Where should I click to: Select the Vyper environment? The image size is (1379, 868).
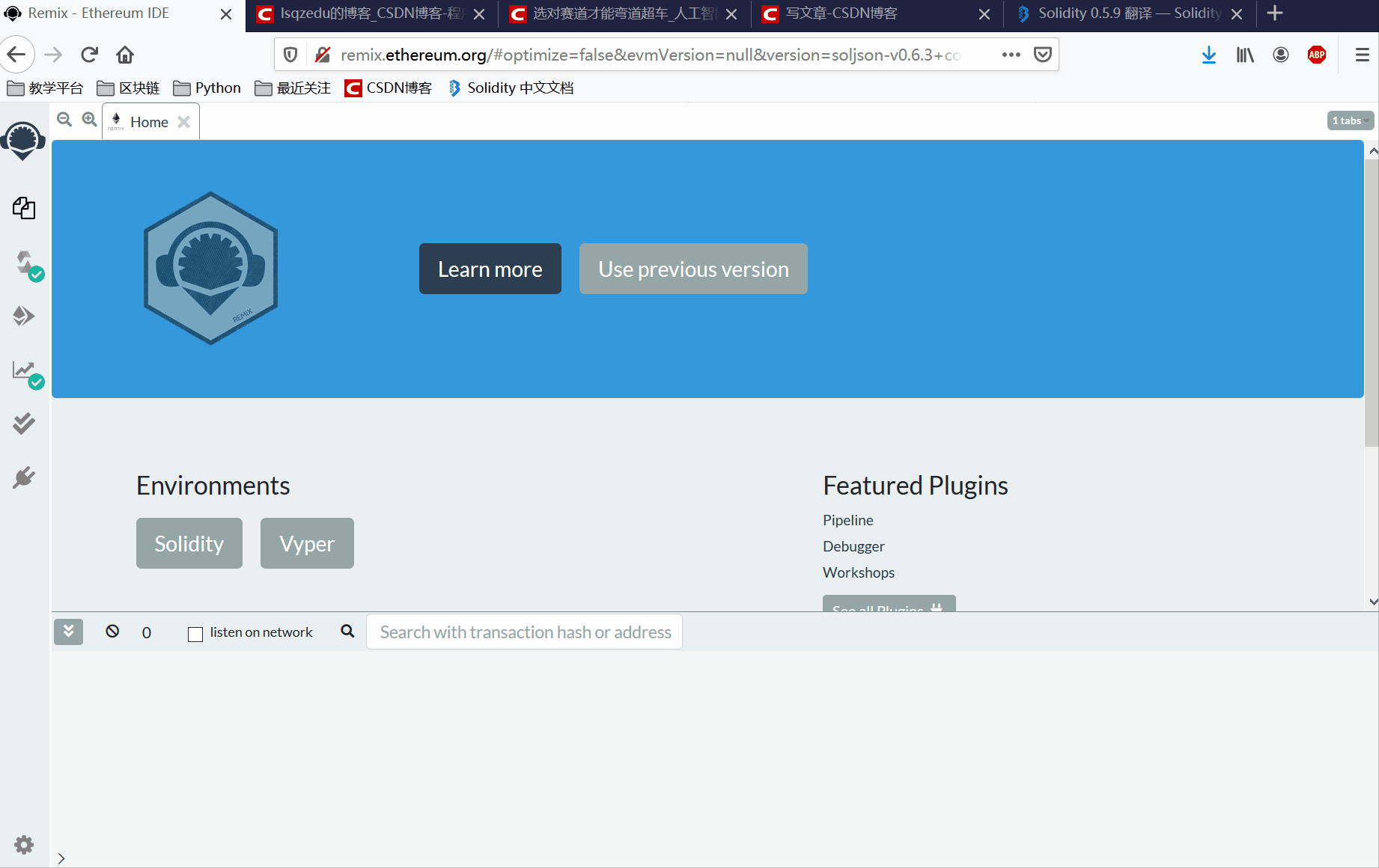(307, 543)
